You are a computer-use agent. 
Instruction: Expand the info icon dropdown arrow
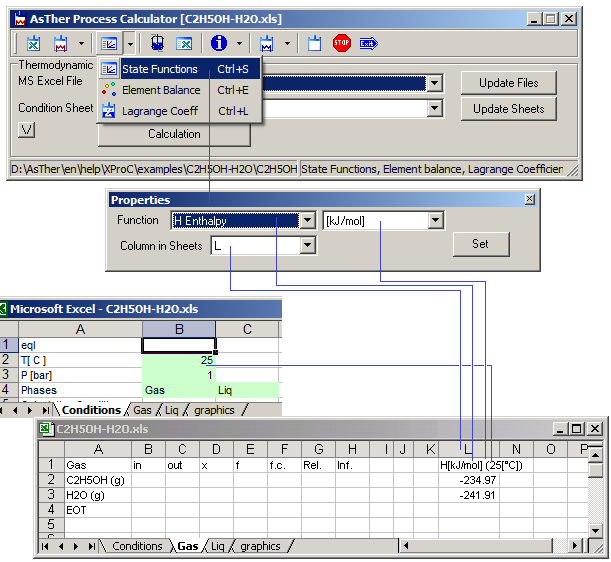tap(239, 44)
